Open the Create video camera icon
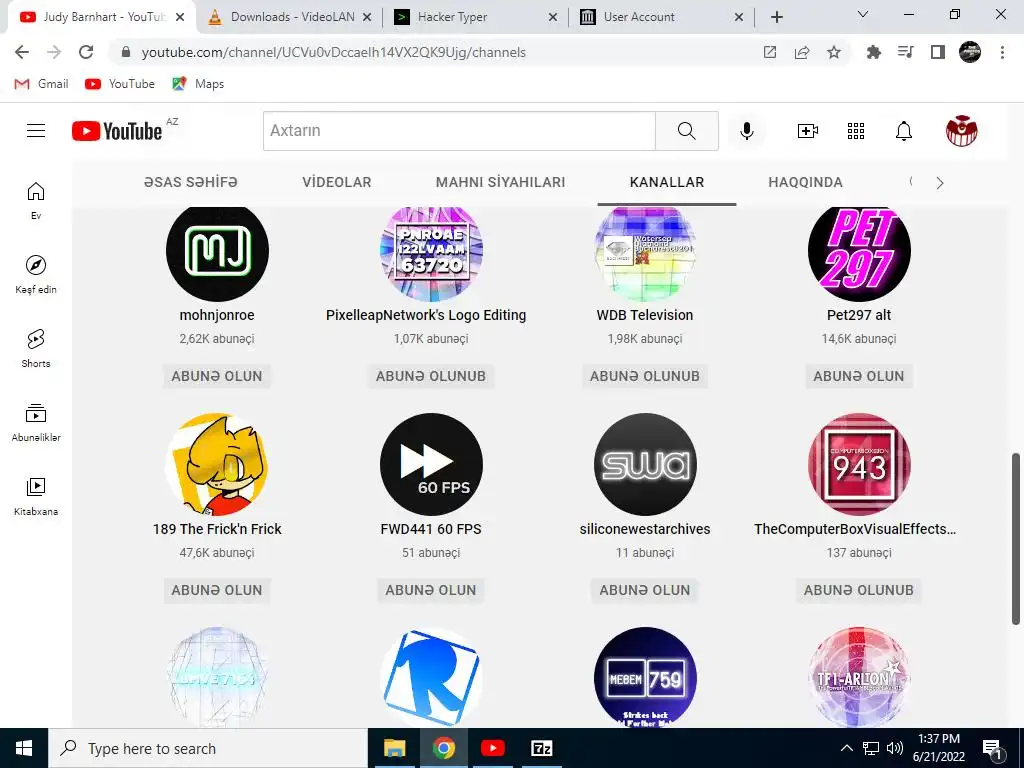The image size is (1024, 768). pyautogui.click(x=808, y=131)
